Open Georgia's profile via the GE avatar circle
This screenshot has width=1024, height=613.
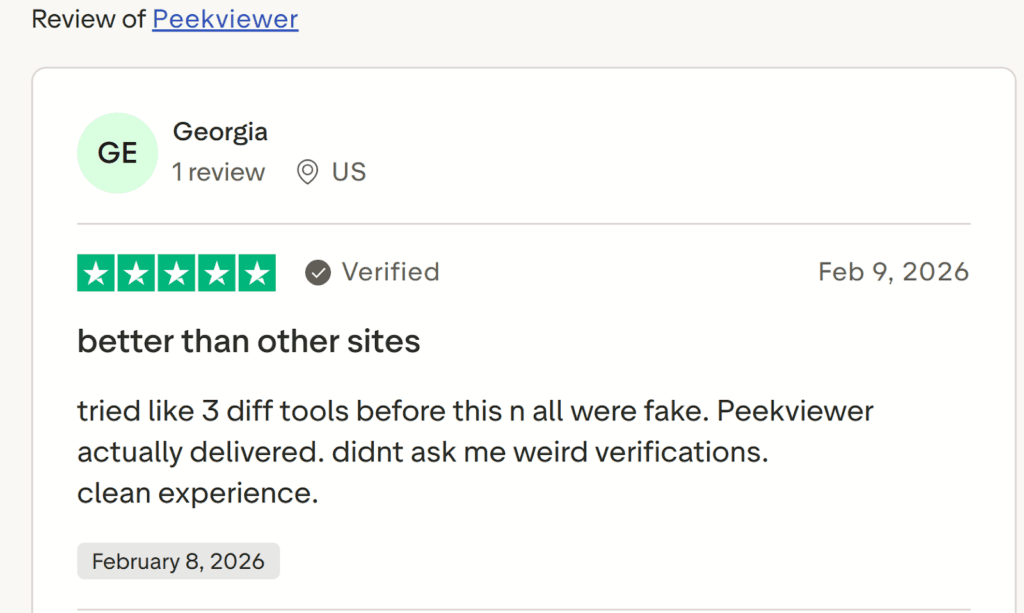click(117, 152)
